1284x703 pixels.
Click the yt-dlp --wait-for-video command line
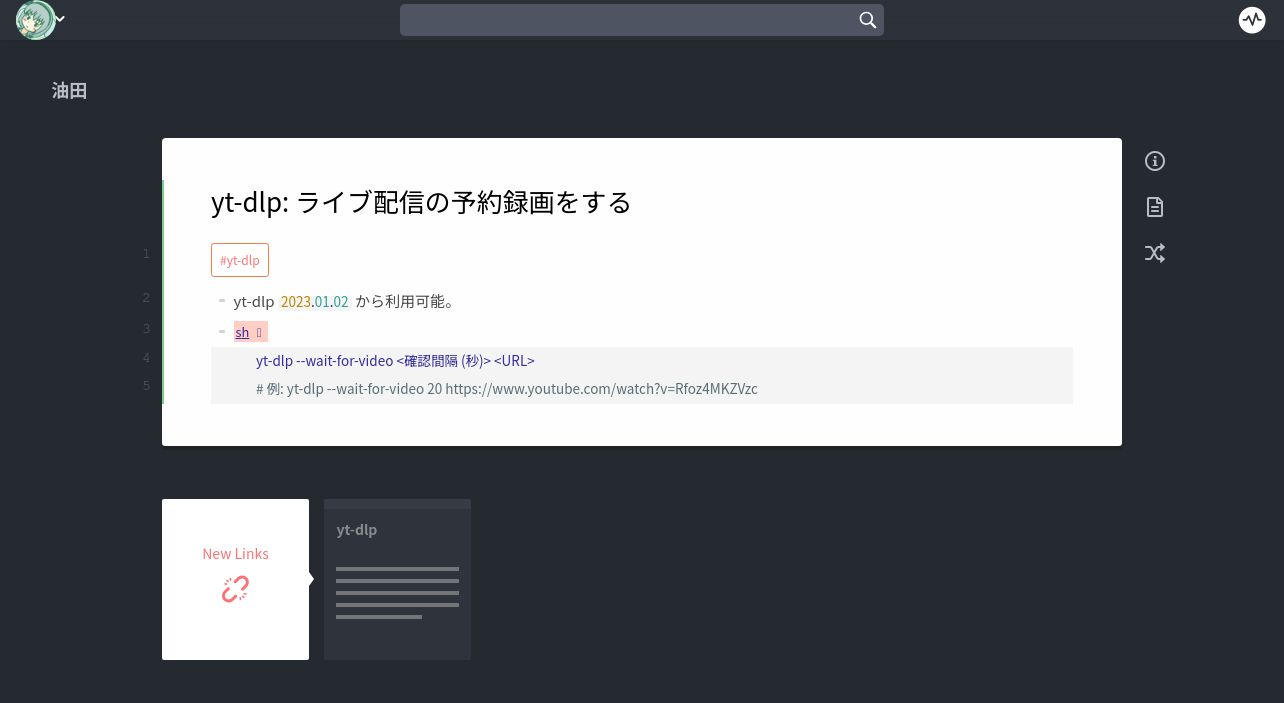395,360
